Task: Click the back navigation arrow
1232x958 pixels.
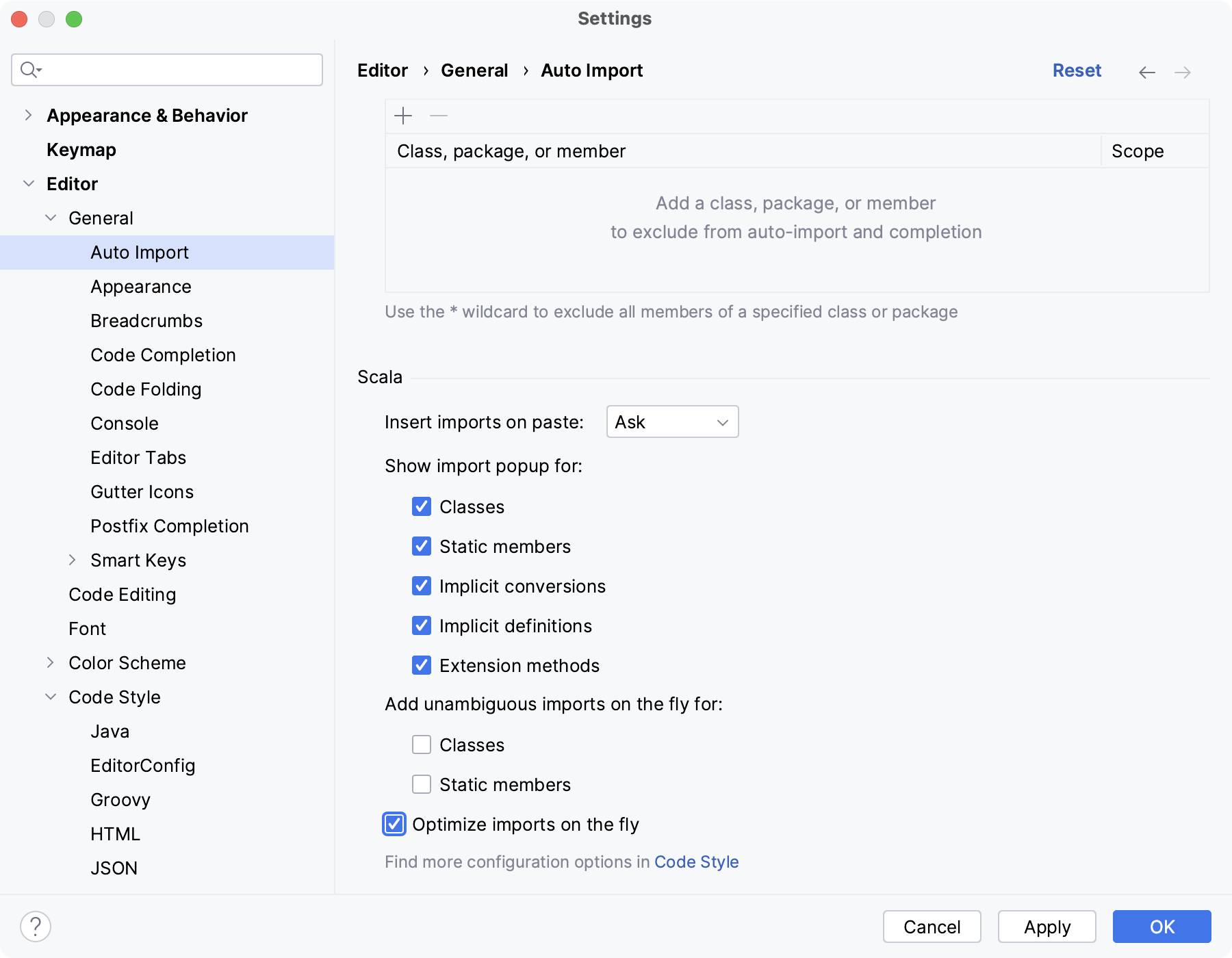Action: (x=1147, y=72)
